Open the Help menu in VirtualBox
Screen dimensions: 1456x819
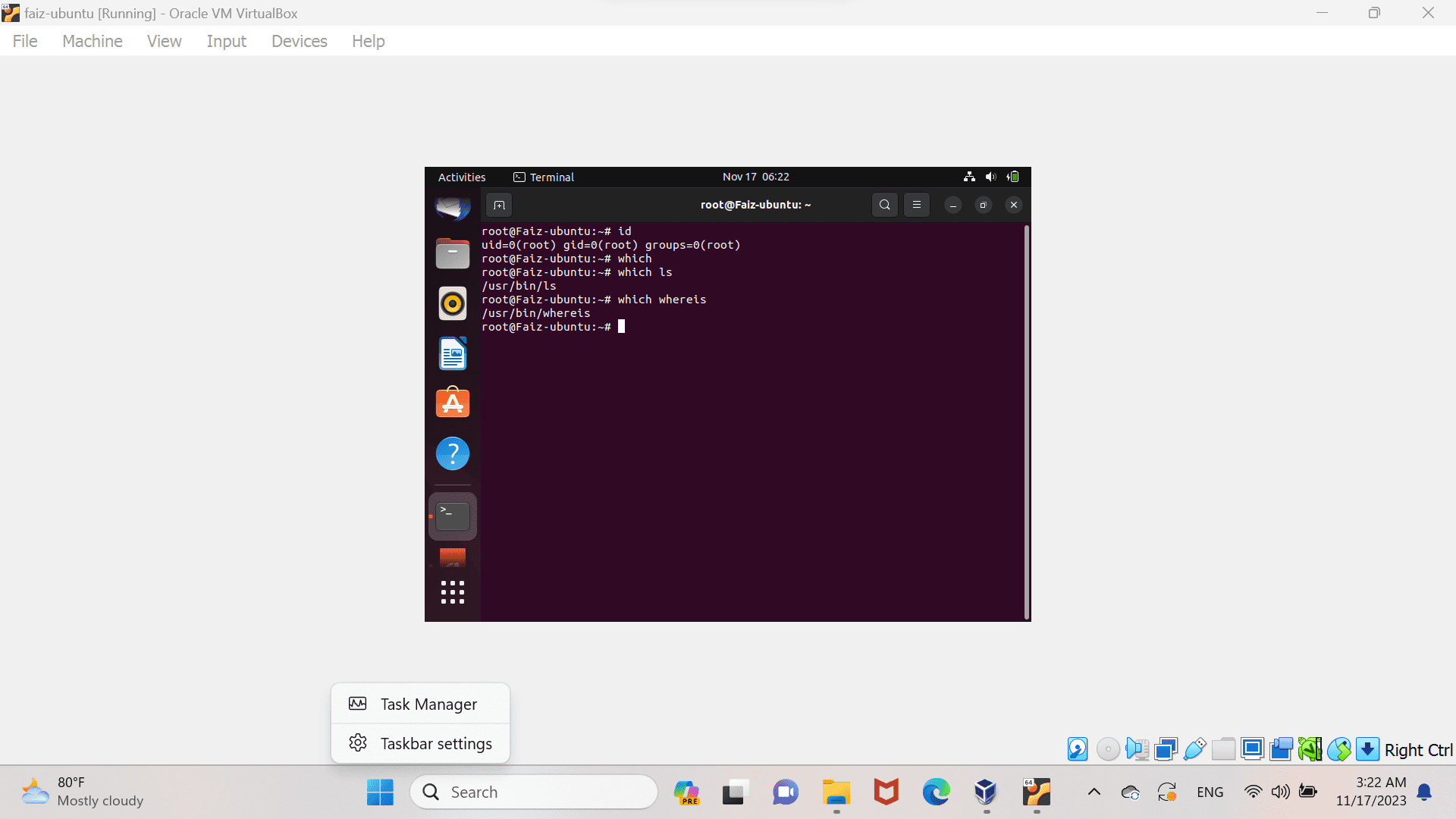click(x=368, y=41)
